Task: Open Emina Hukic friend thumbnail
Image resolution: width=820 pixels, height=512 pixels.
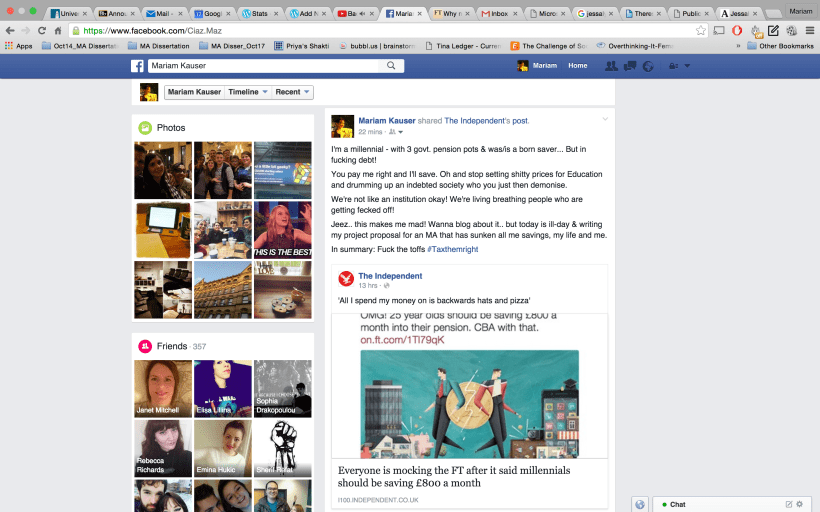Action: [223, 448]
